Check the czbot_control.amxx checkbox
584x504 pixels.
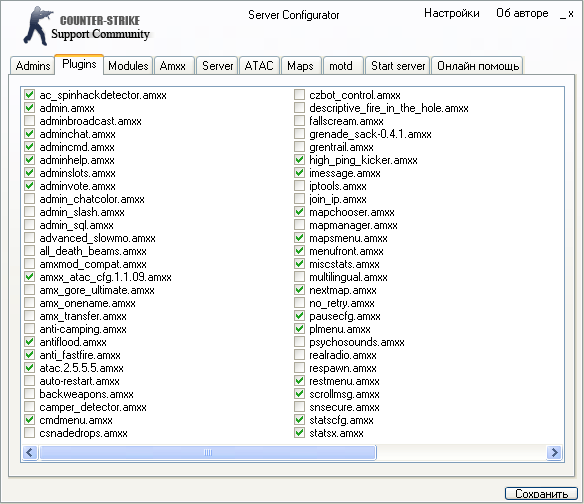(x=299, y=95)
